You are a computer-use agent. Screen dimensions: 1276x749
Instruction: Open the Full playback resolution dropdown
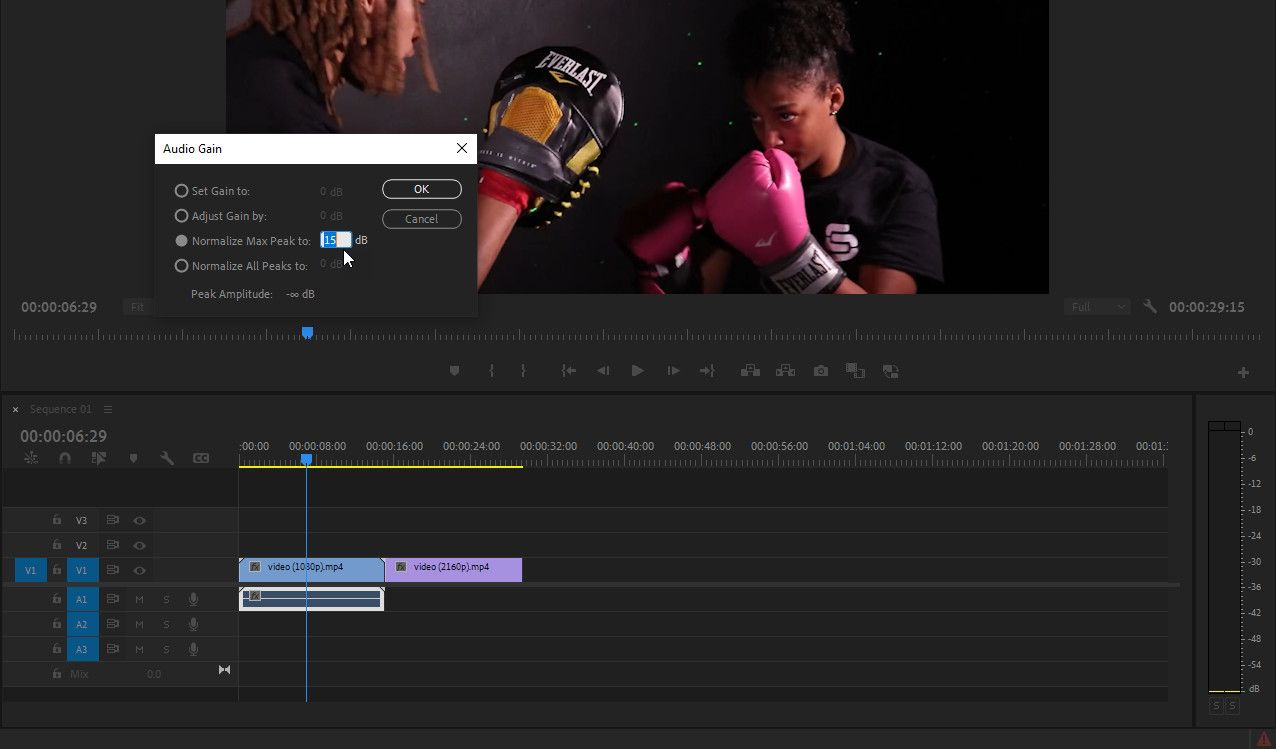click(1096, 306)
